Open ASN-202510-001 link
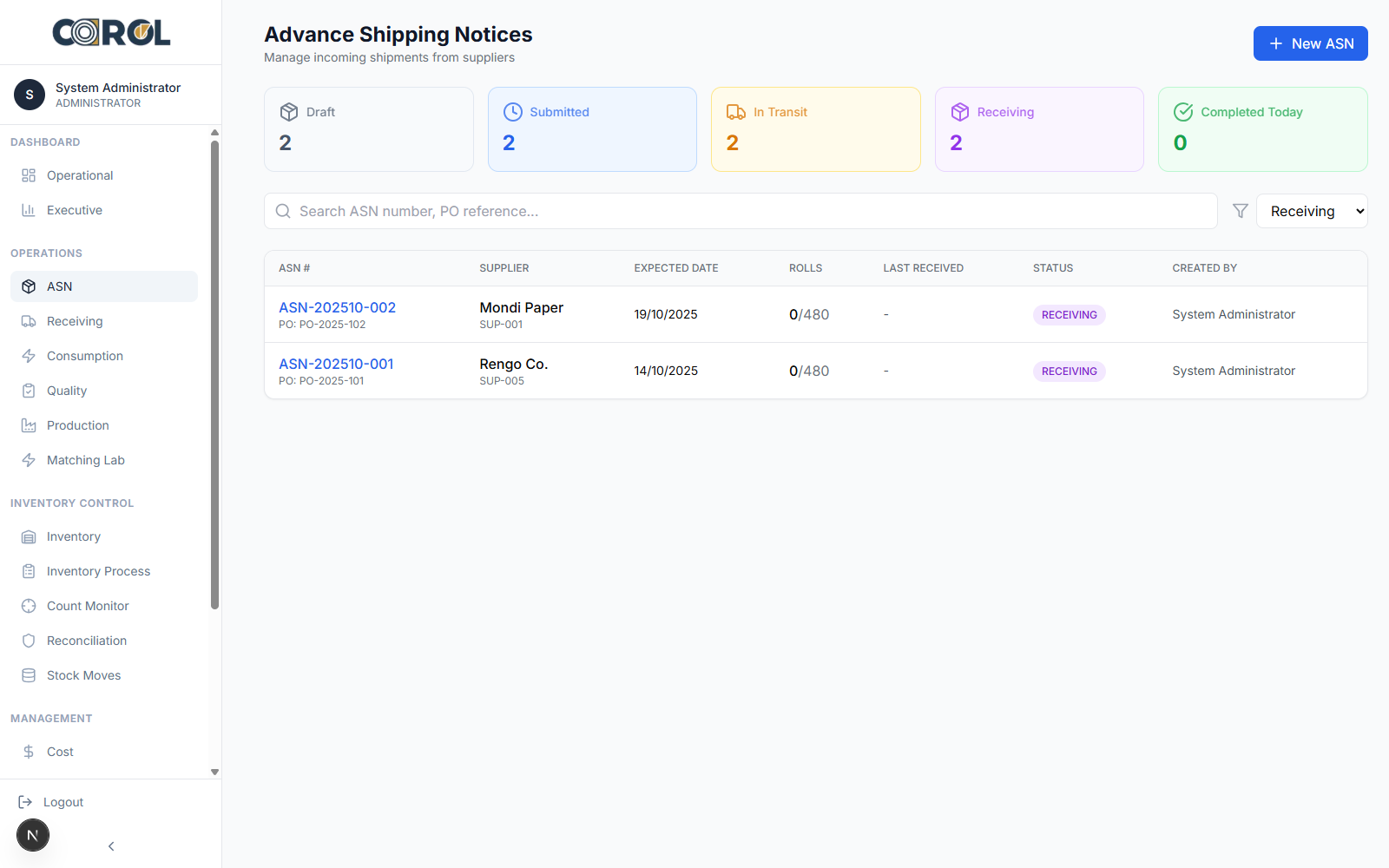The image size is (1389, 868). click(x=336, y=364)
